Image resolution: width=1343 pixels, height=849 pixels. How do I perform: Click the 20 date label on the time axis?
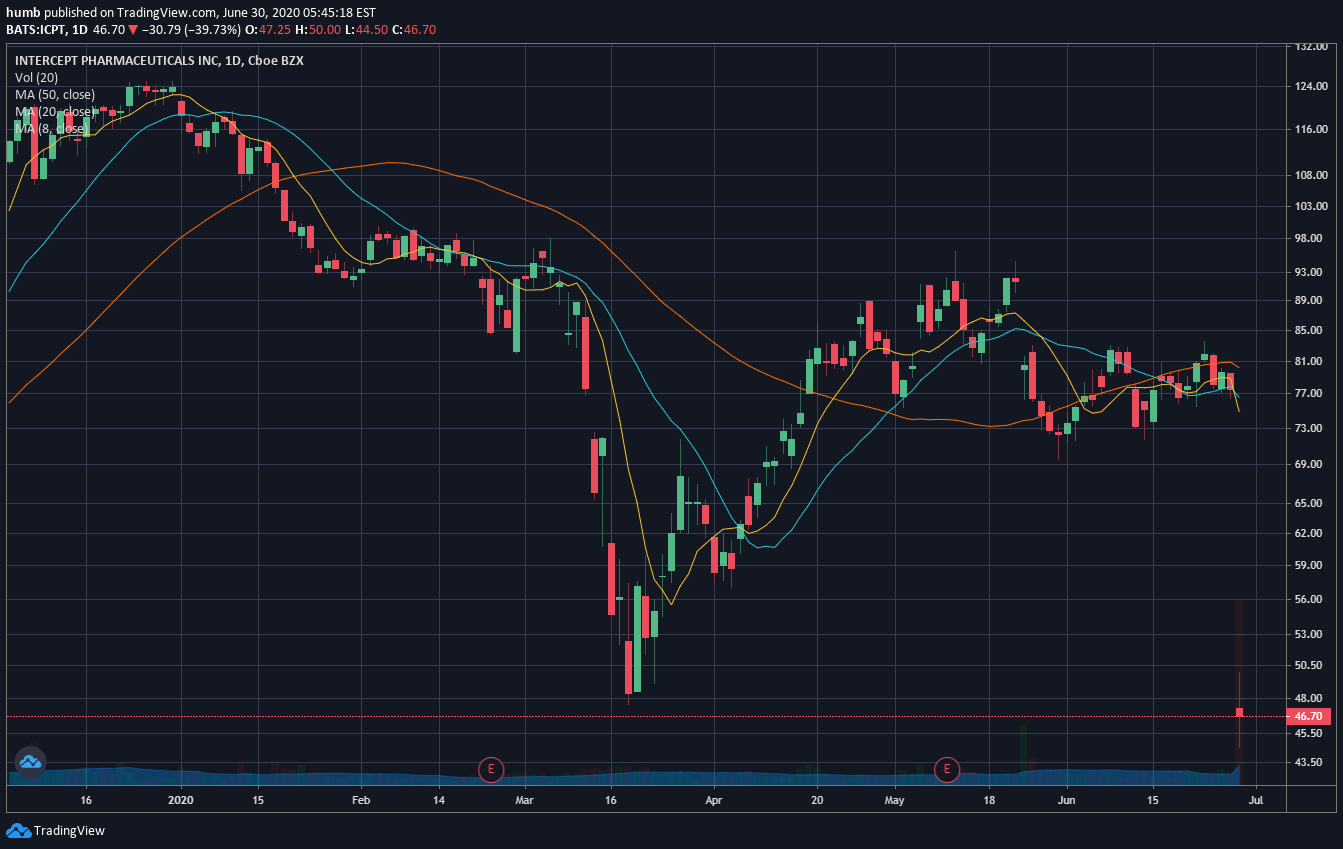817,800
